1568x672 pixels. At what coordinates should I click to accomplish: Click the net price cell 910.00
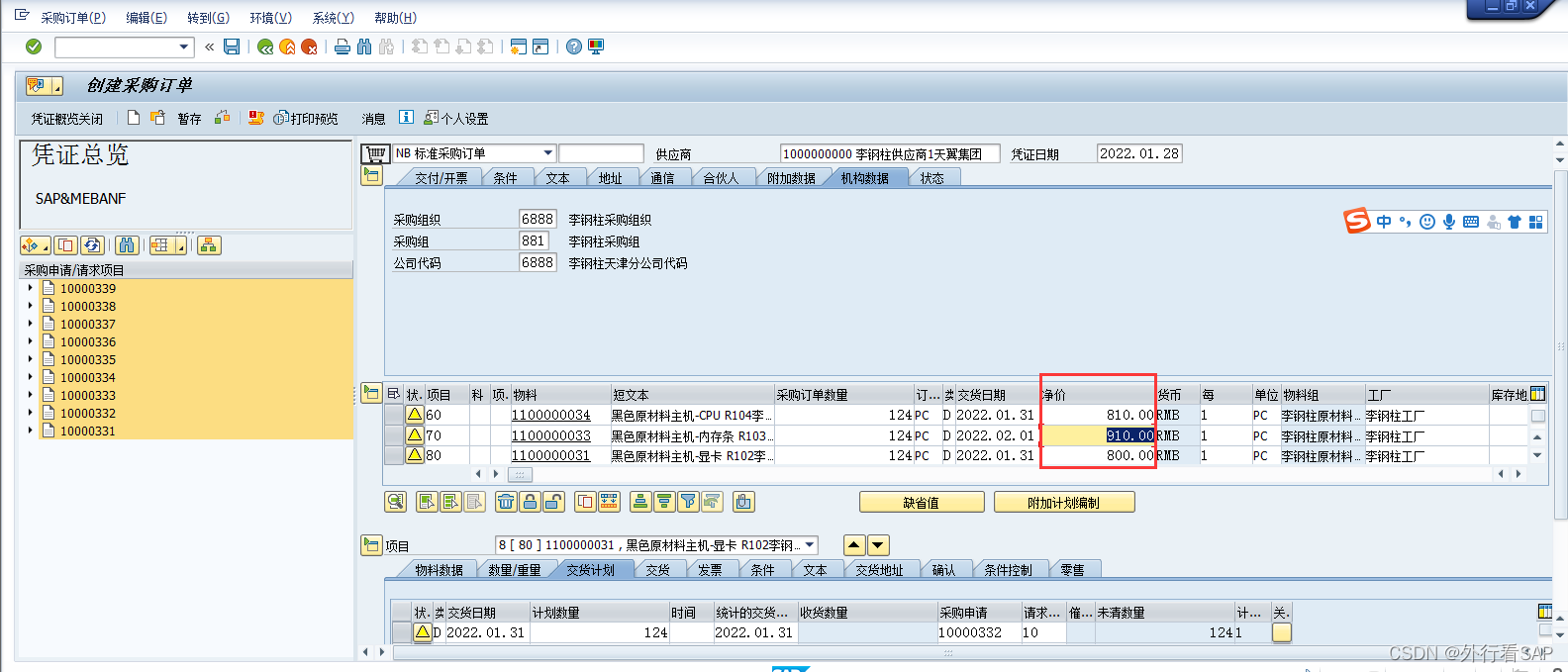tap(1100, 435)
